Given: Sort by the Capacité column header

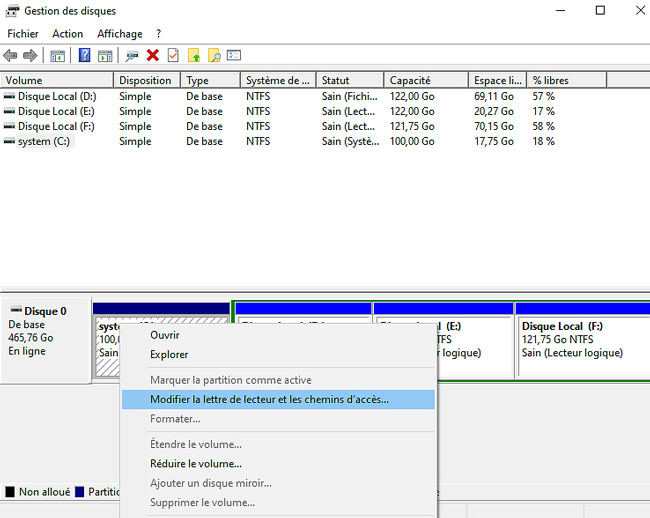Looking at the screenshot, I should (x=410, y=80).
